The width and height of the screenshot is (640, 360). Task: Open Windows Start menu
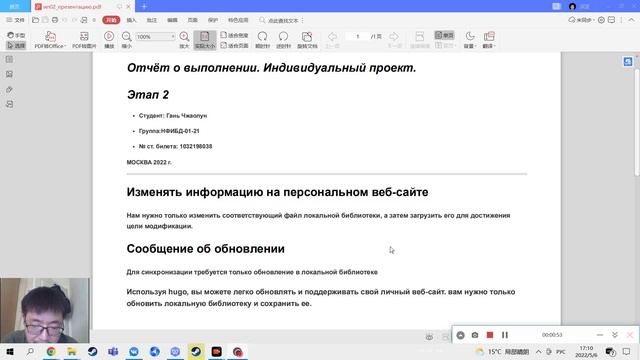10,351
